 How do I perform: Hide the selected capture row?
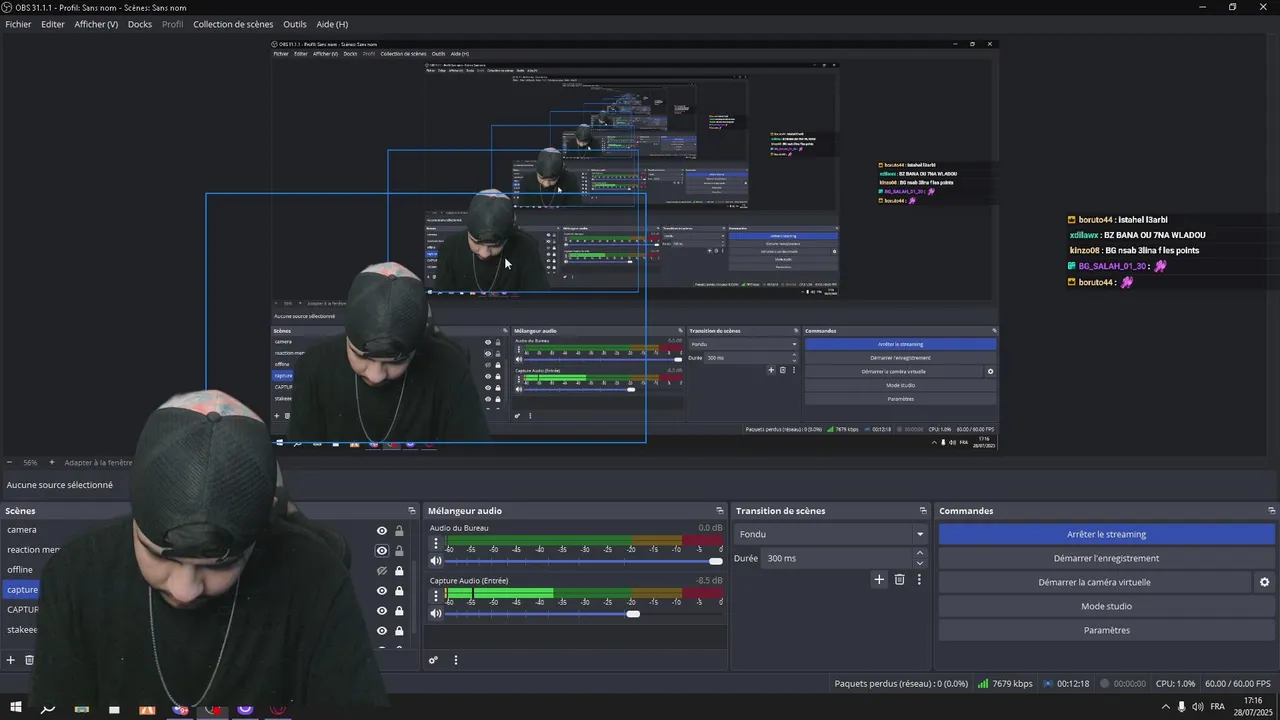click(x=381, y=591)
